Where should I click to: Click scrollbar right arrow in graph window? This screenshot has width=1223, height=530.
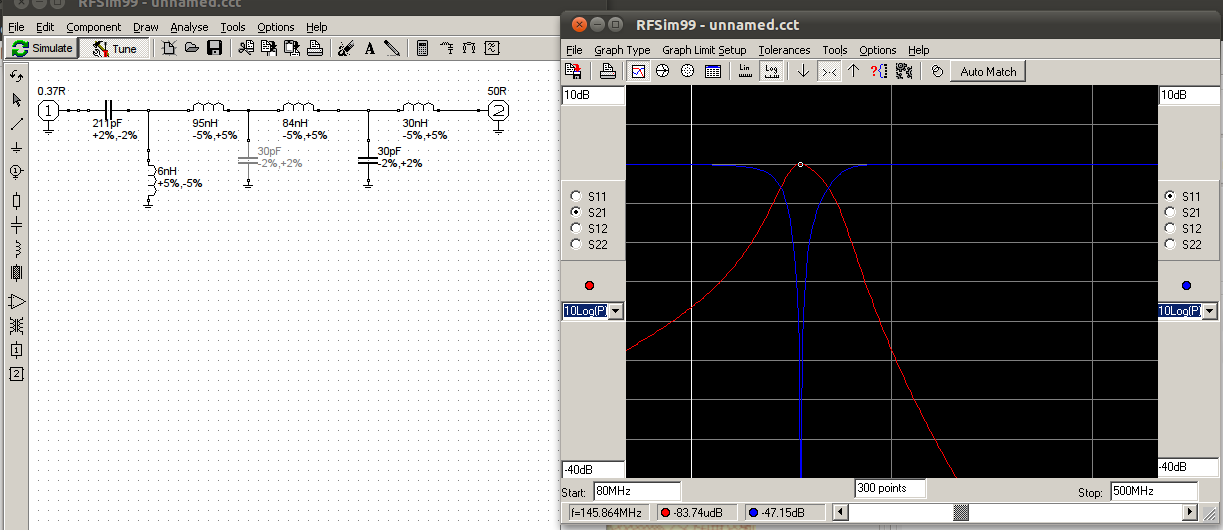1190,512
